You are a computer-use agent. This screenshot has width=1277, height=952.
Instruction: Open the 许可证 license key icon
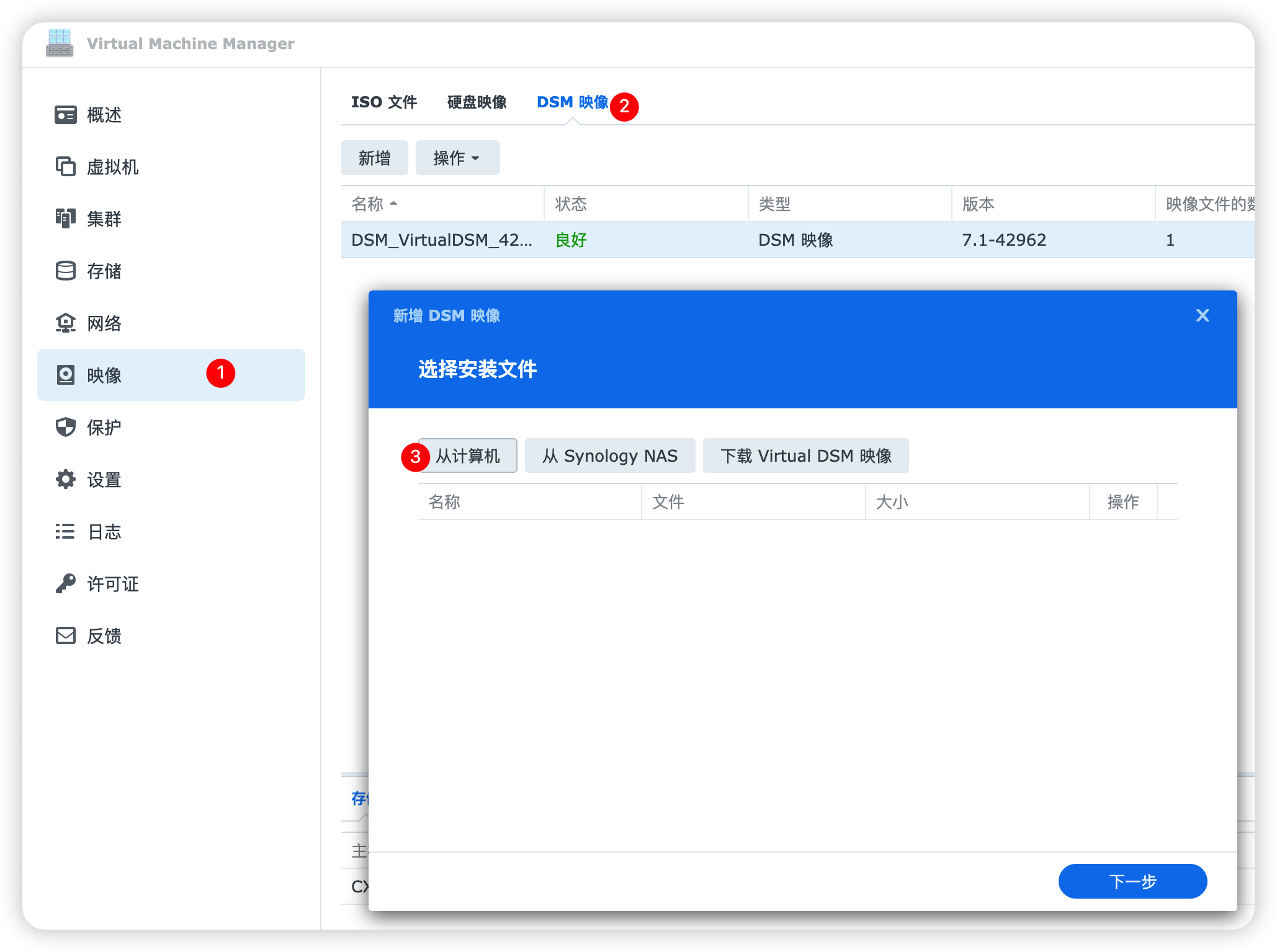click(x=65, y=583)
